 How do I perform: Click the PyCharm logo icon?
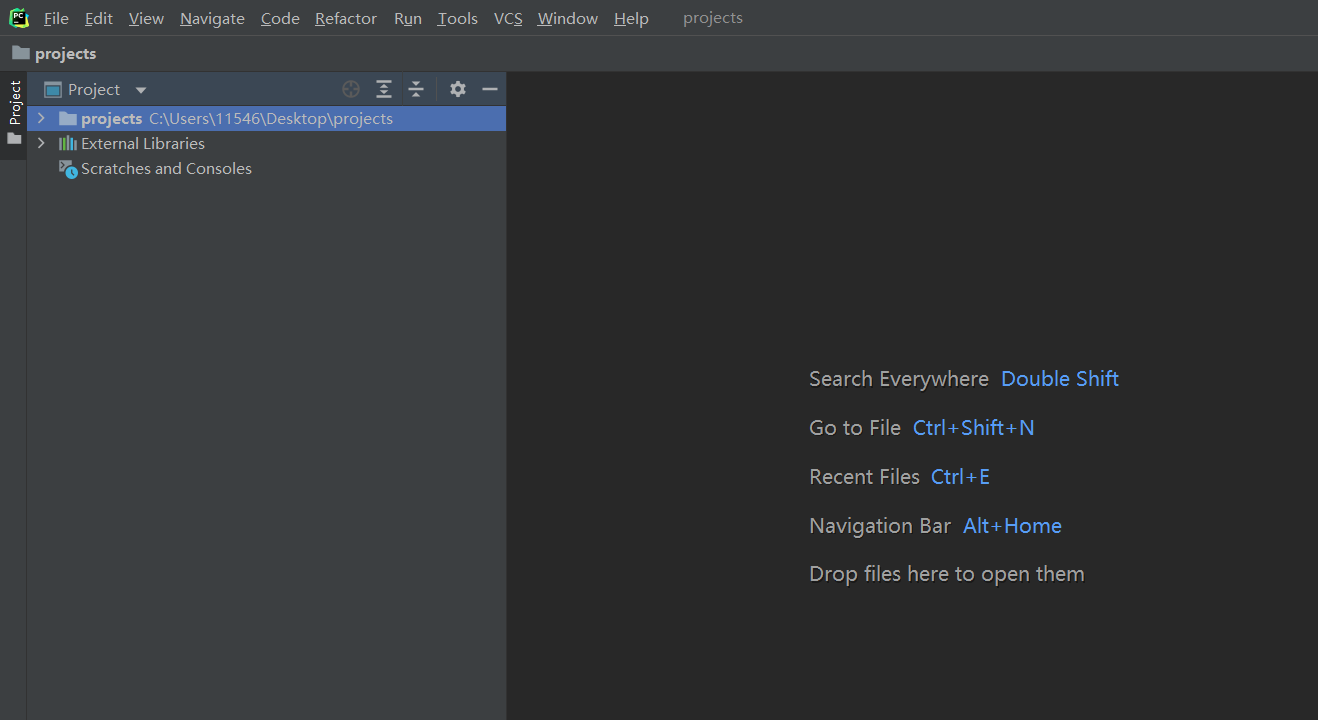coord(19,18)
